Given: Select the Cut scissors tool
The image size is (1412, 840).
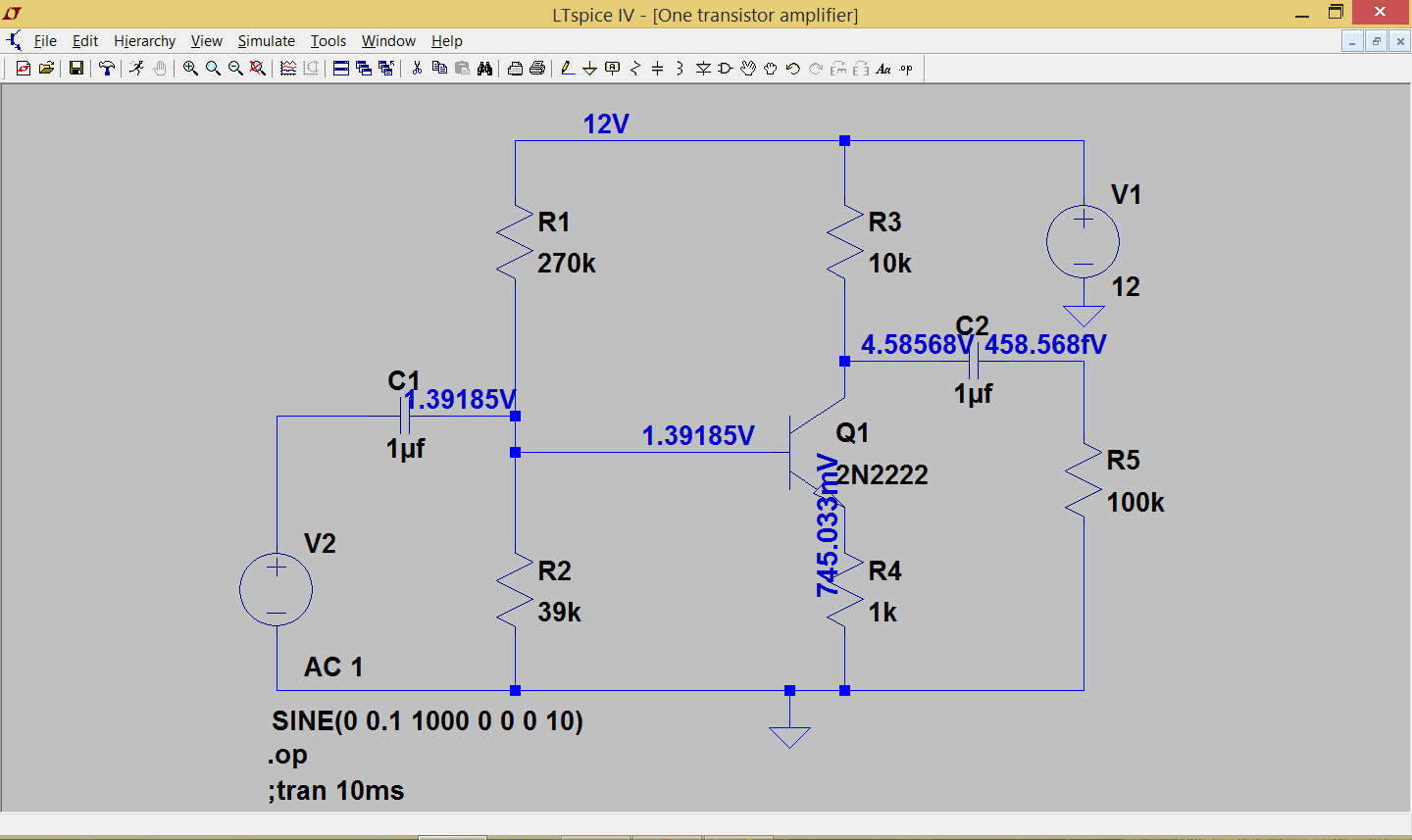Looking at the screenshot, I should [x=417, y=69].
